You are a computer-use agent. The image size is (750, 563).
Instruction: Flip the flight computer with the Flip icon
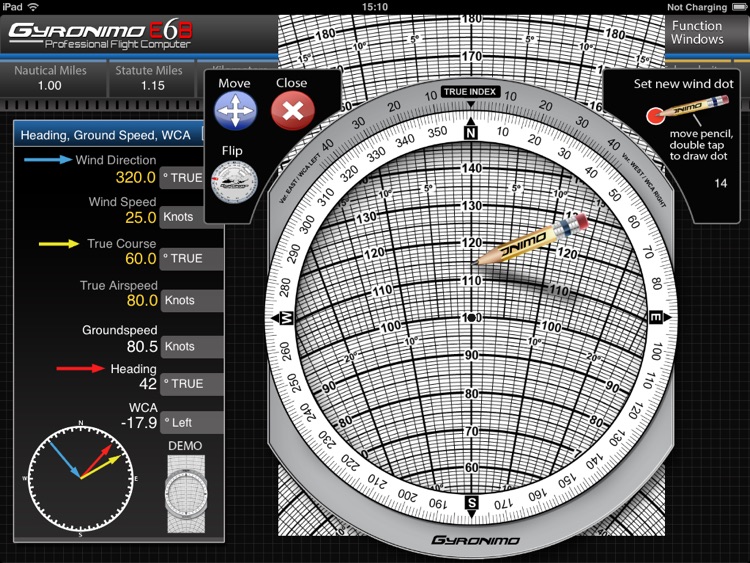click(x=234, y=182)
